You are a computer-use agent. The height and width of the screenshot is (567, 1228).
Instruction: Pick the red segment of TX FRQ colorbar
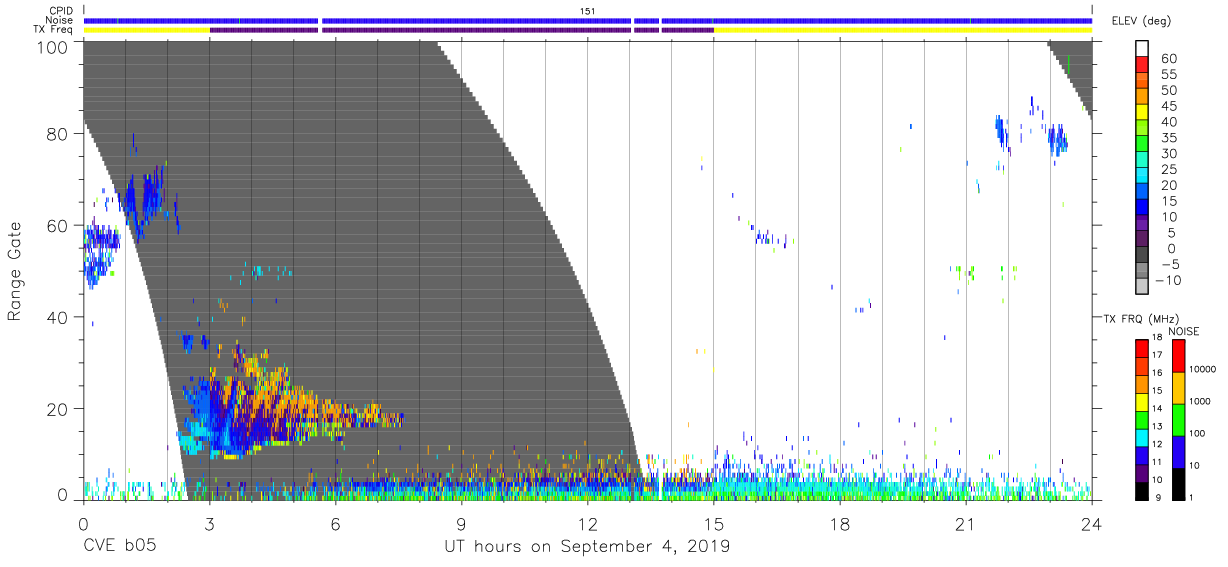pos(1142,348)
